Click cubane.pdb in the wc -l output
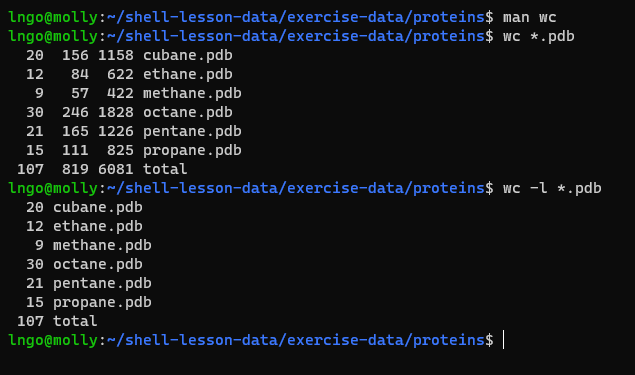Viewport: 635px width, 375px height. 98,207
